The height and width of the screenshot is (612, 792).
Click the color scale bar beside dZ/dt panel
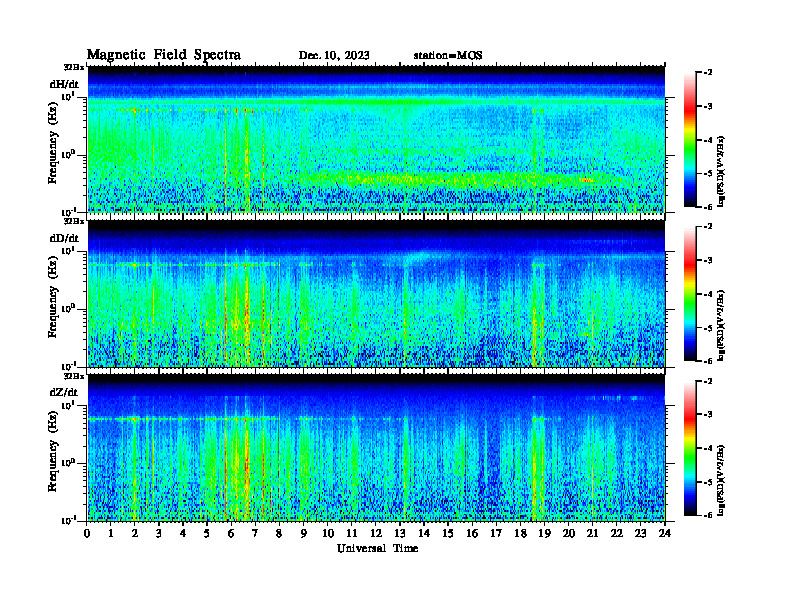click(x=690, y=448)
